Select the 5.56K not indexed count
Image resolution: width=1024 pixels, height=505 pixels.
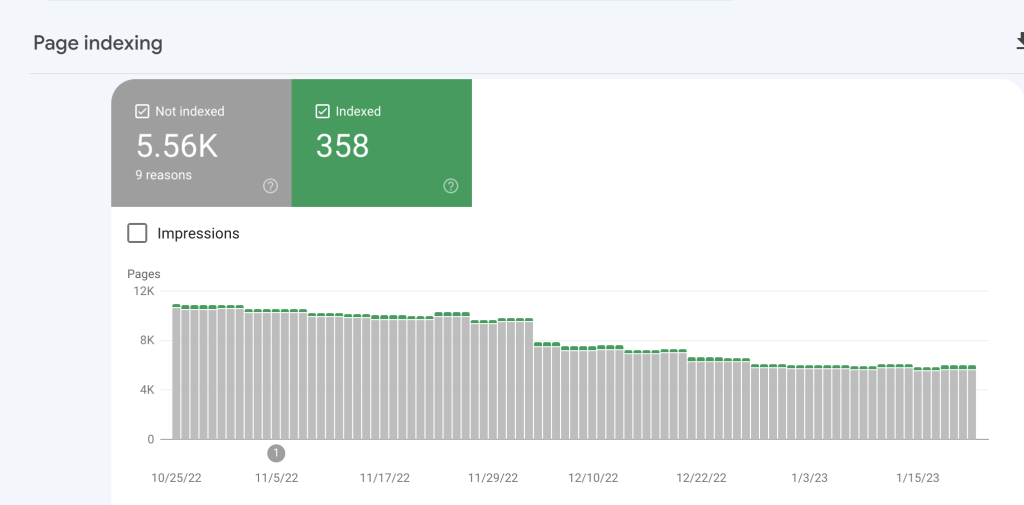[177, 146]
